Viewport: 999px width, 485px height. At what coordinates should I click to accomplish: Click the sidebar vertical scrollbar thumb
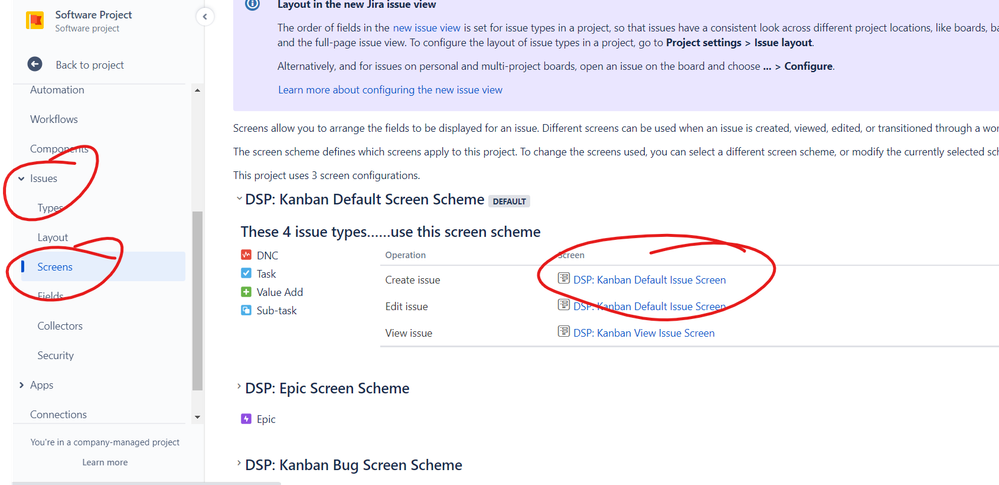pos(197,301)
